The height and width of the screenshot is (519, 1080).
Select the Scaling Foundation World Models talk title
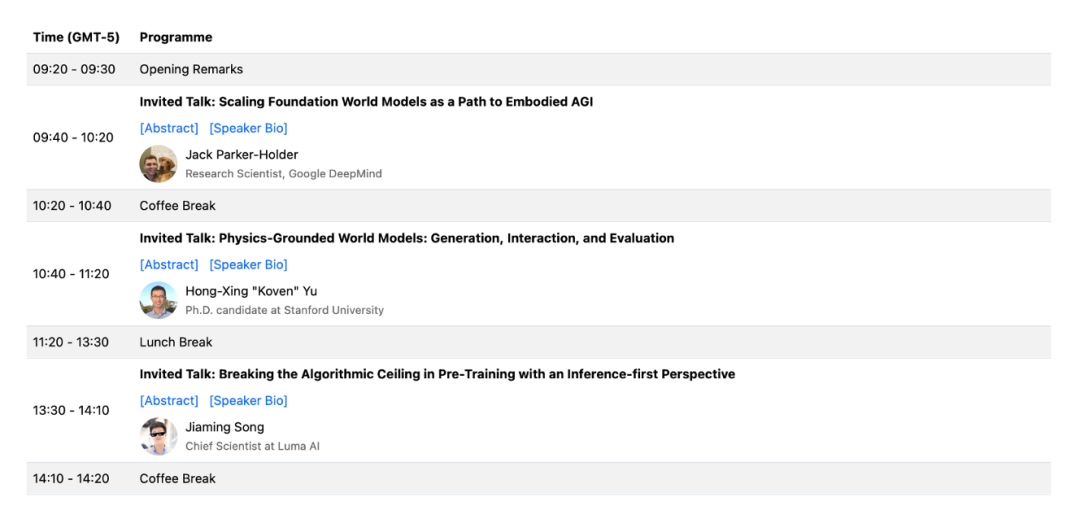pos(366,102)
